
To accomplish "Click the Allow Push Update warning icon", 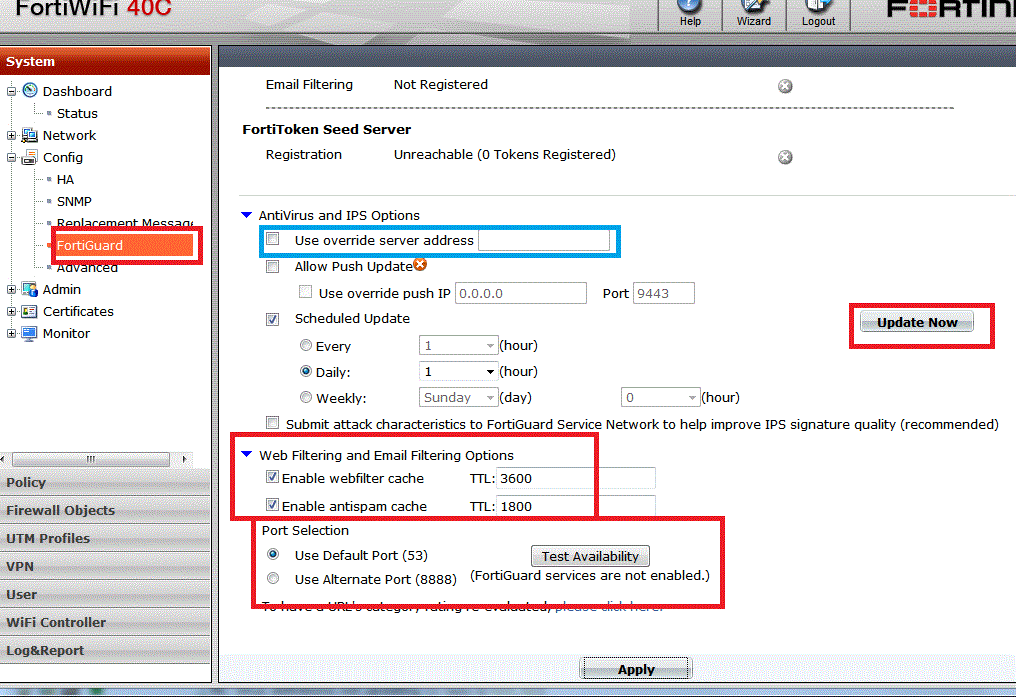I will tap(421, 264).
